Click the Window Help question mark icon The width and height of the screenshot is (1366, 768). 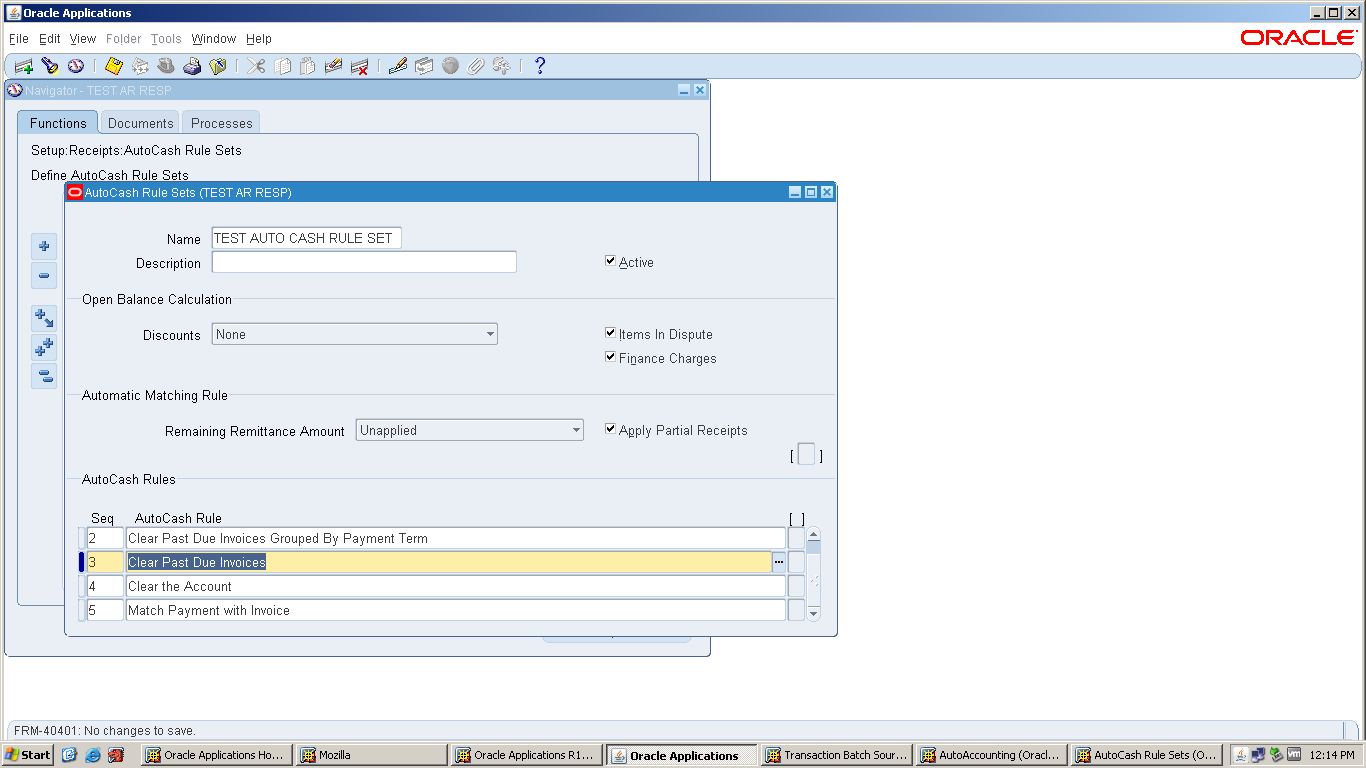pyautogui.click(x=540, y=66)
